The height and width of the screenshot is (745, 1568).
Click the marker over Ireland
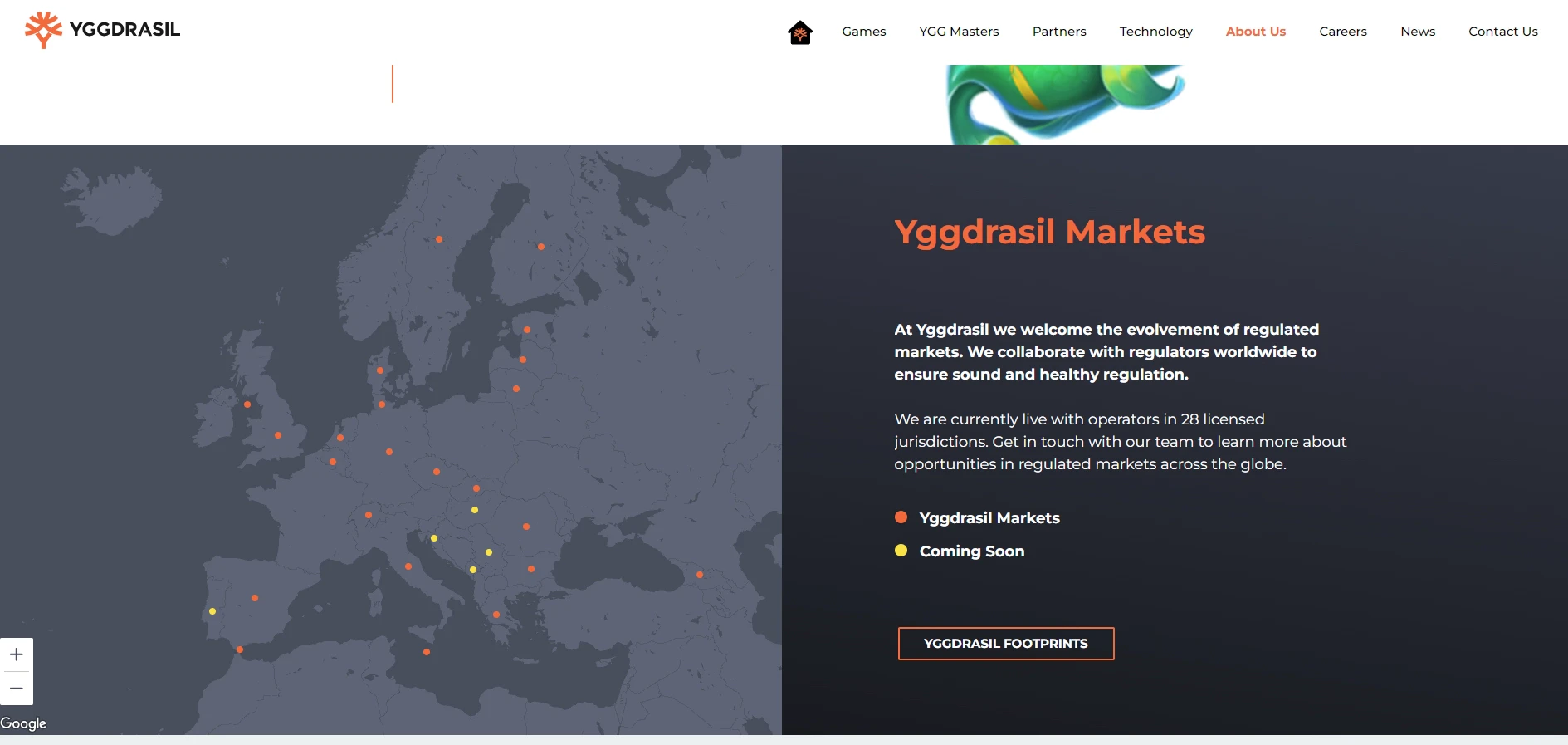tap(247, 404)
